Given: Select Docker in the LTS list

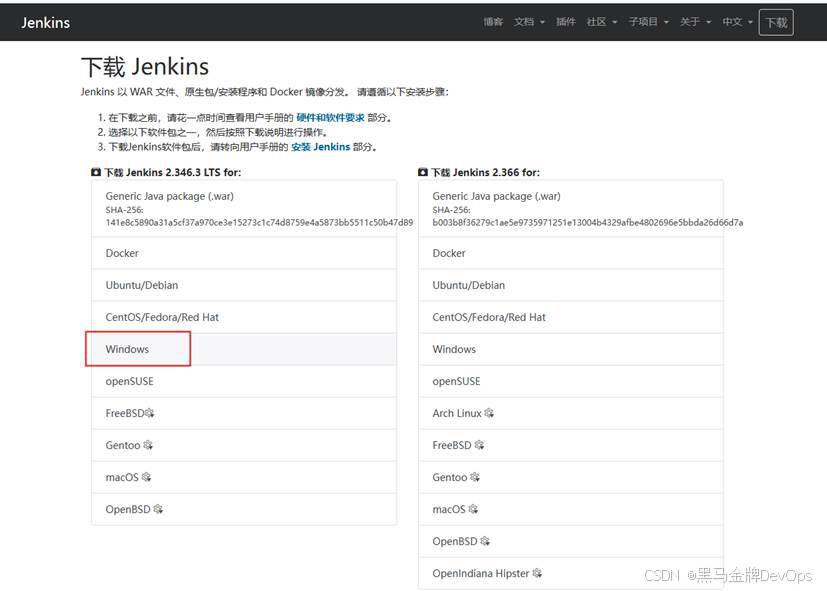Looking at the screenshot, I should click(x=244, y=254).
